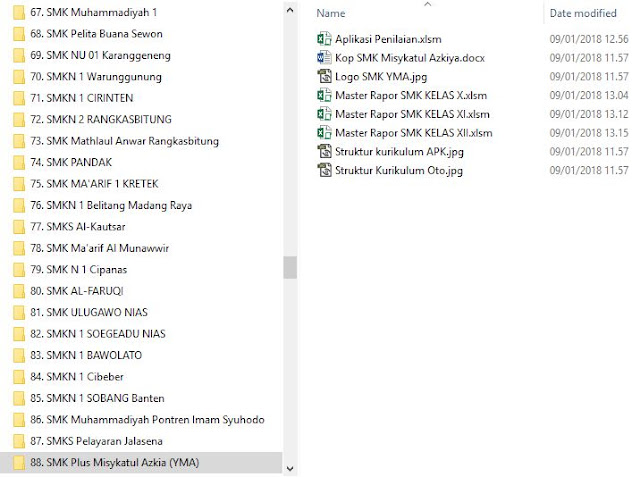Click folder icon of 79. SMK N 1 Cipanas
Viewport: 640px width, 477px height.
point(19,269)
